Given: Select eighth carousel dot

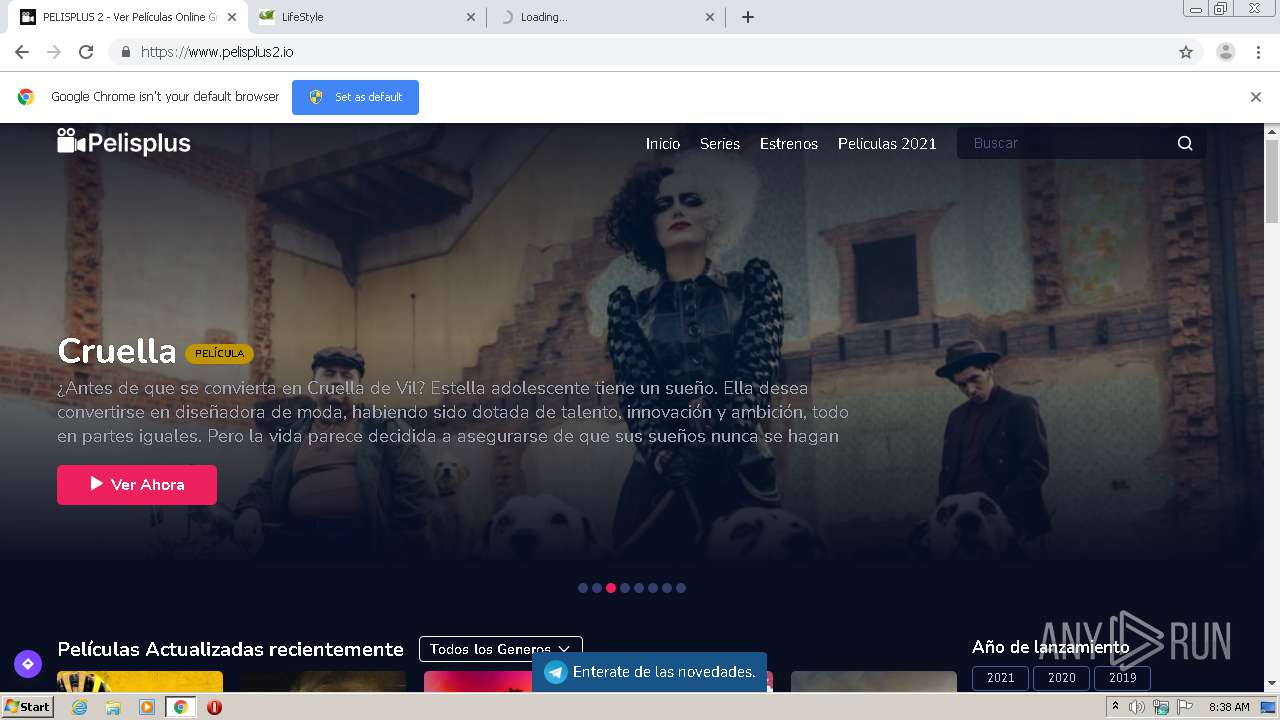Looking at the screenshot, I should (681, 588).
